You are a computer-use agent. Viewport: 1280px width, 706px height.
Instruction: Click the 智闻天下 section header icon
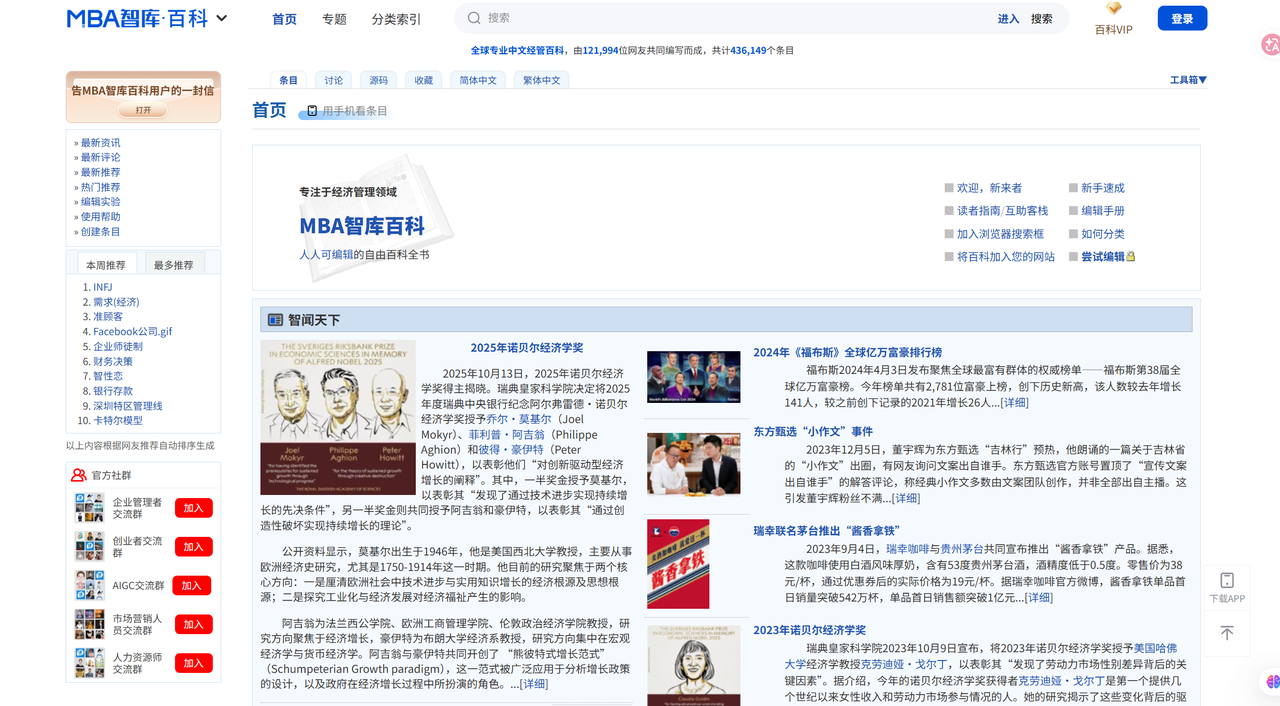(275, 320)
